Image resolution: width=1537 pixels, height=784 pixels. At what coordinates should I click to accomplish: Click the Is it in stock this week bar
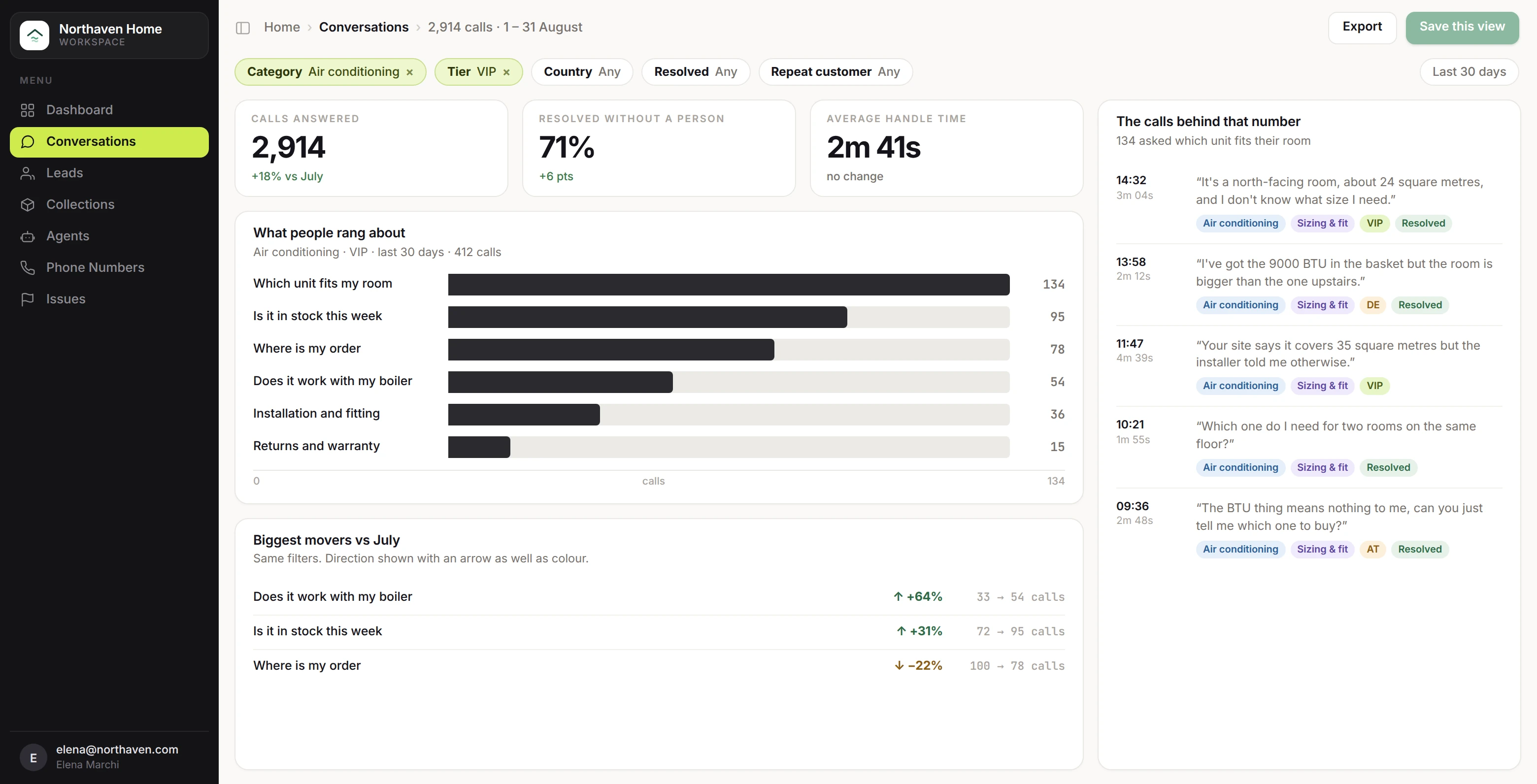tap(647, 317)
